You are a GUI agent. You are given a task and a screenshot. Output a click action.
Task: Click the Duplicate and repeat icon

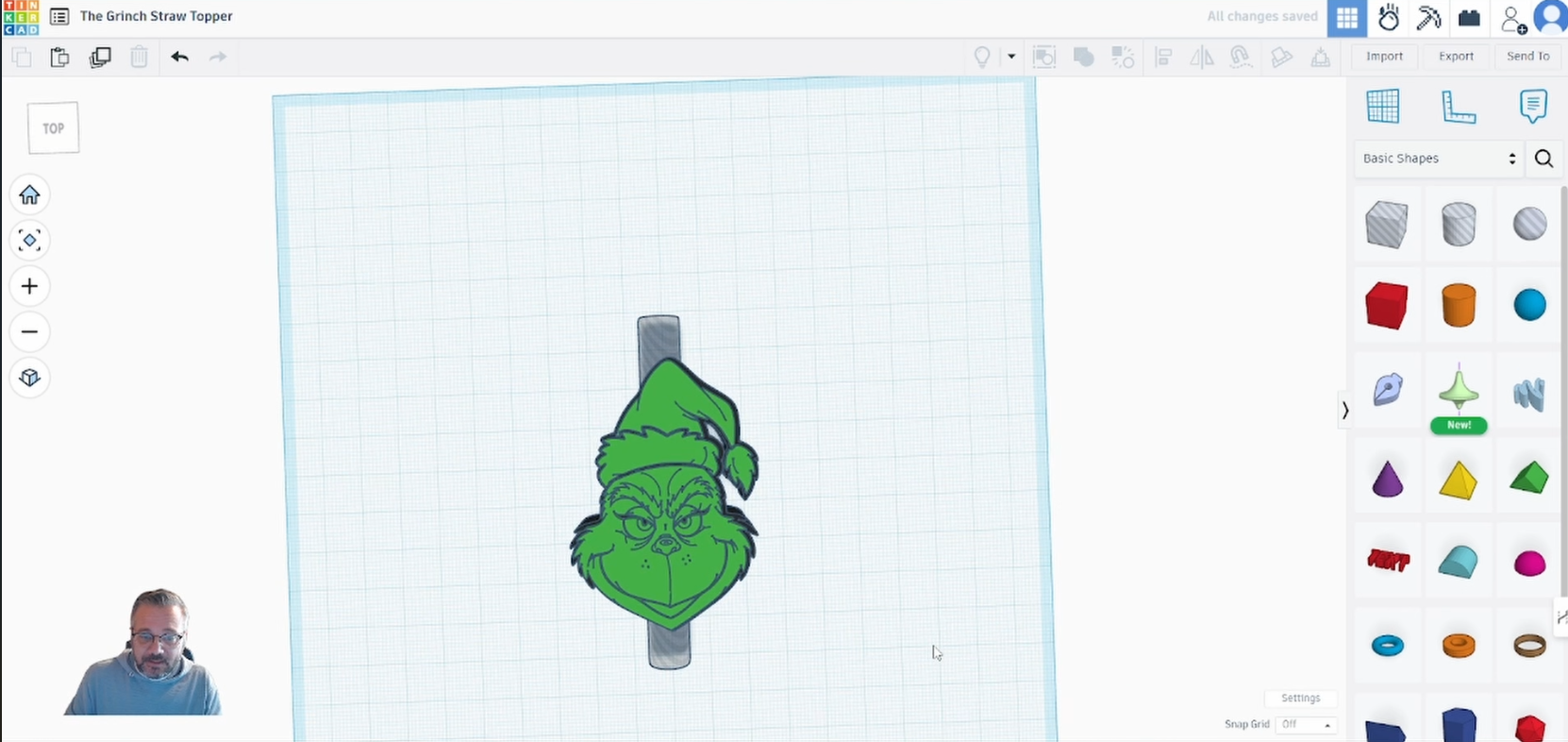(x=100, y=57)
